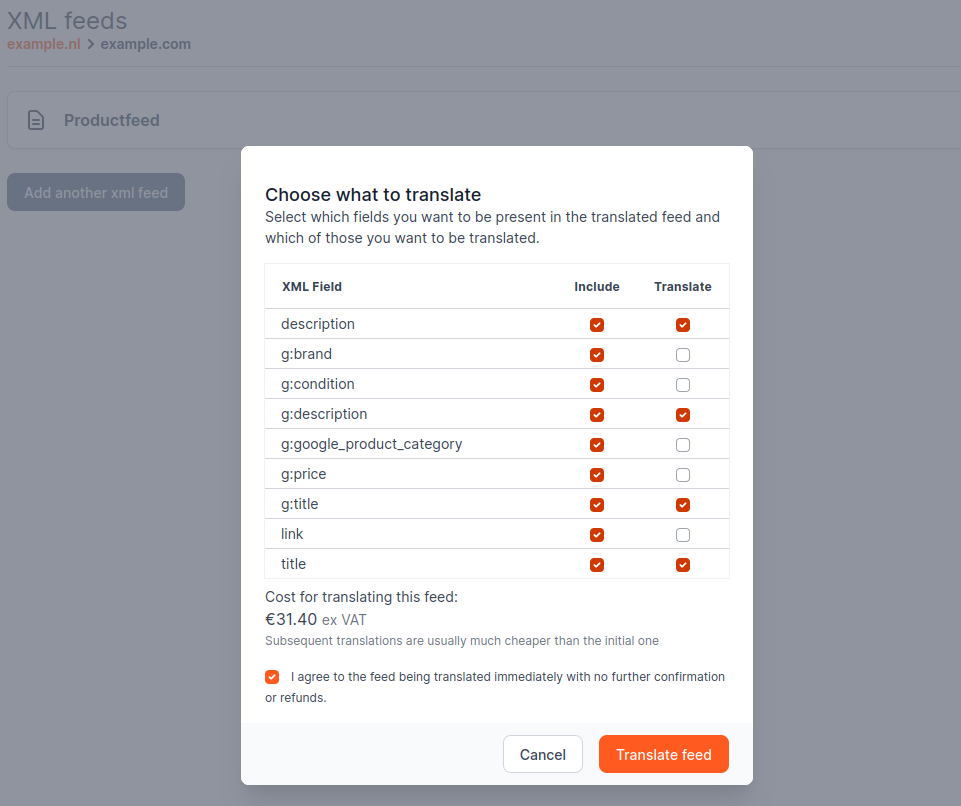Enable Translate for g:brand

pos(683,355)
